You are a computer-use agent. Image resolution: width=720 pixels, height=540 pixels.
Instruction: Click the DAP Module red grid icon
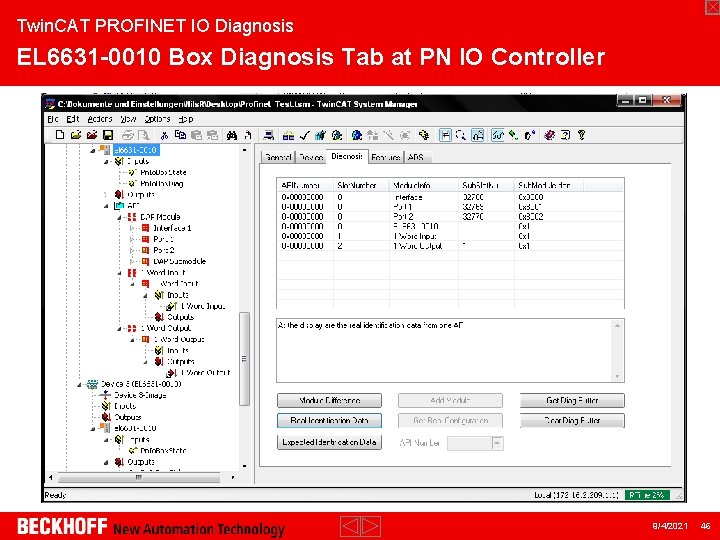[132, 217]
